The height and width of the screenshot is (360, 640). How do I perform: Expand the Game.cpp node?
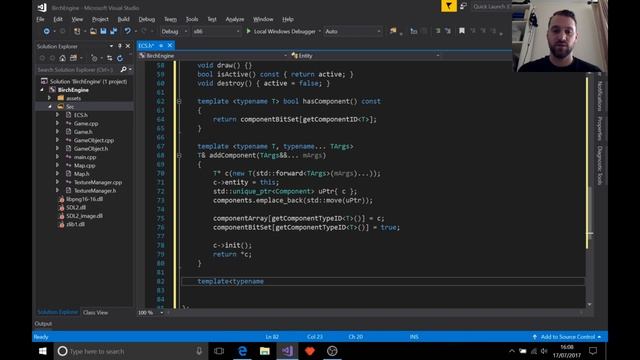pos(58,123)
